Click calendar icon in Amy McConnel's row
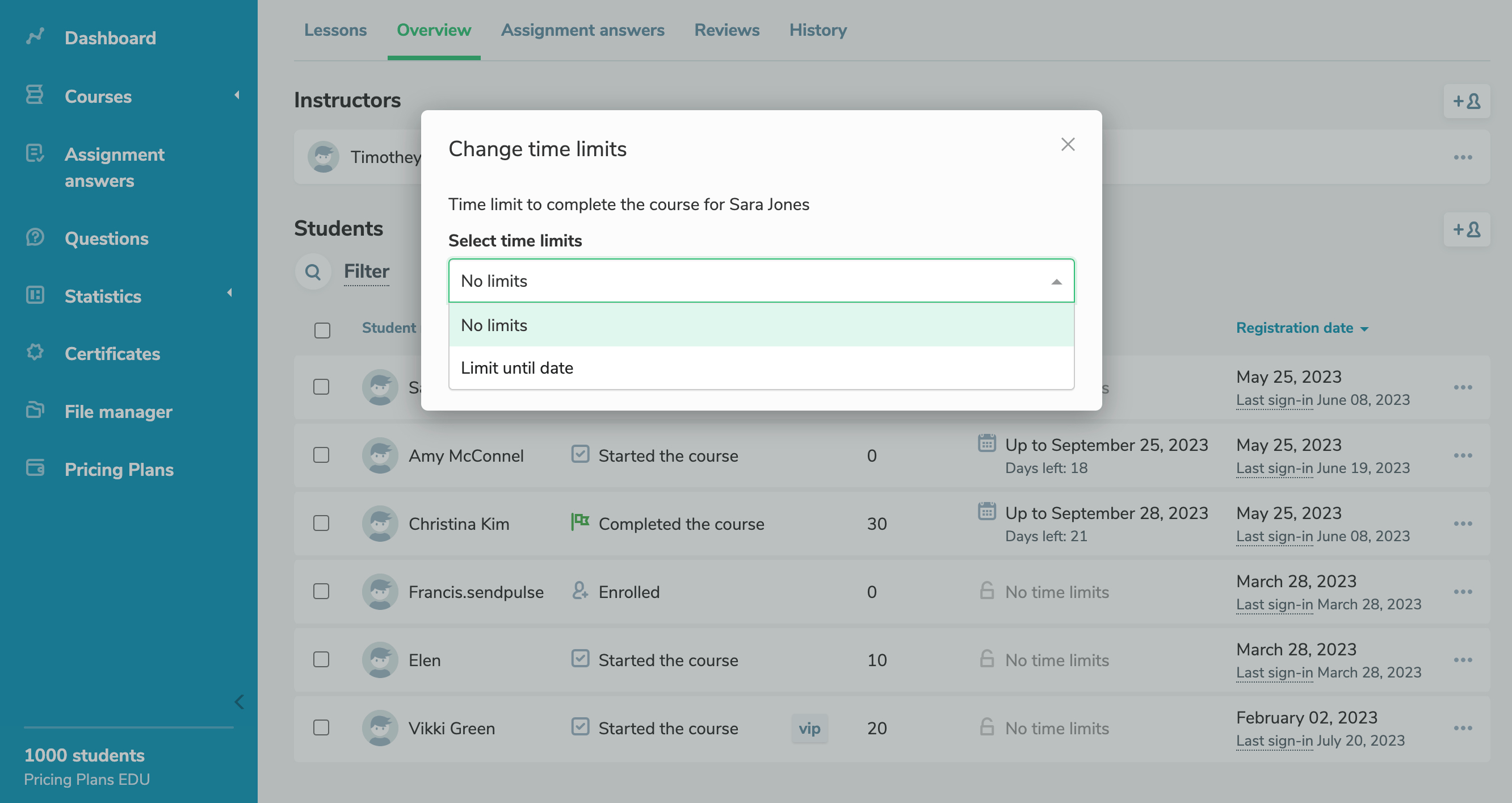Screen dimensions: 1512x803 coord(986,444)
